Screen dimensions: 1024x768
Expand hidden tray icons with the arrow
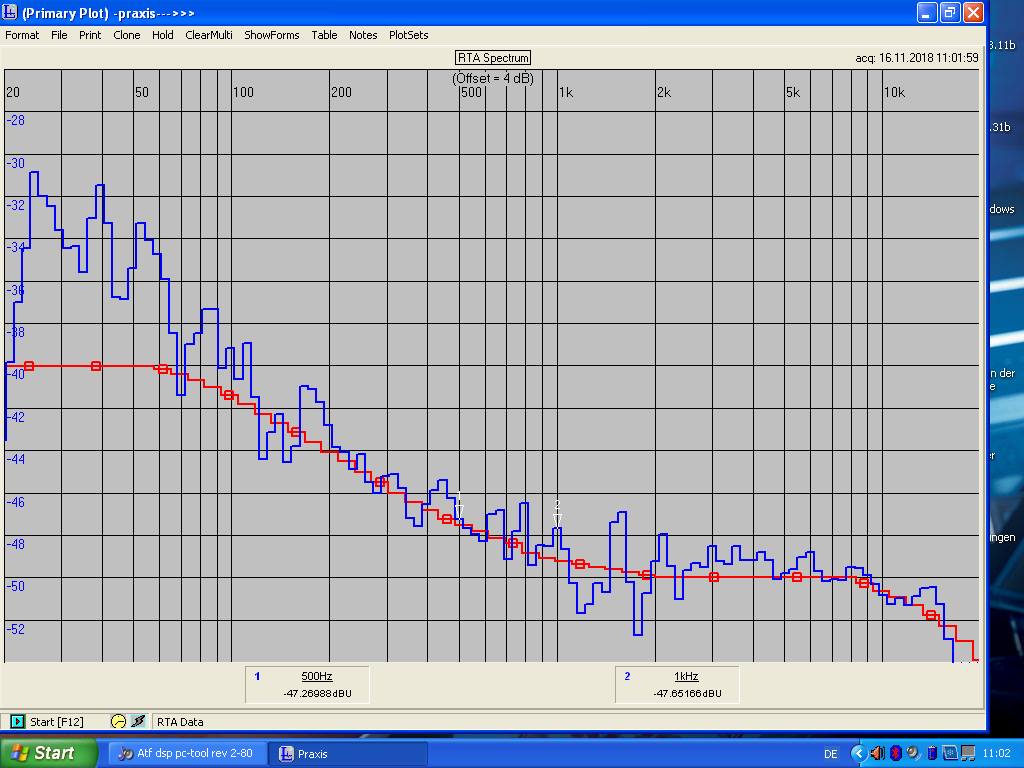[x=858, y=753]
